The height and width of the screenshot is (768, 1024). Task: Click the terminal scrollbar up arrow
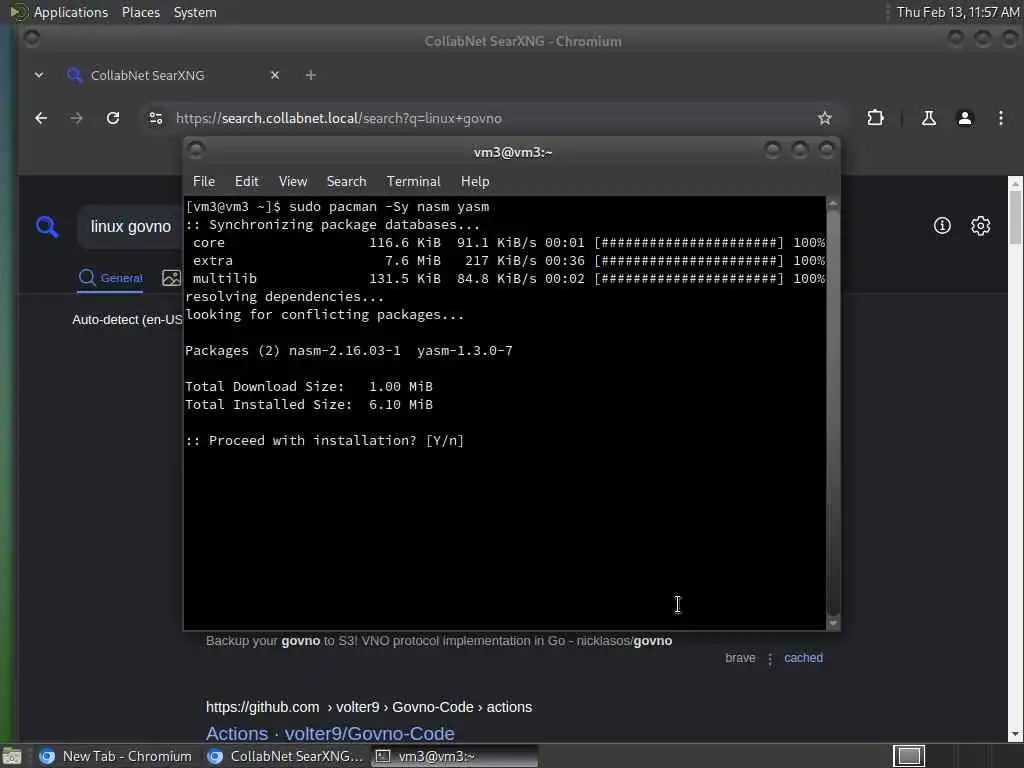(833, 204)
